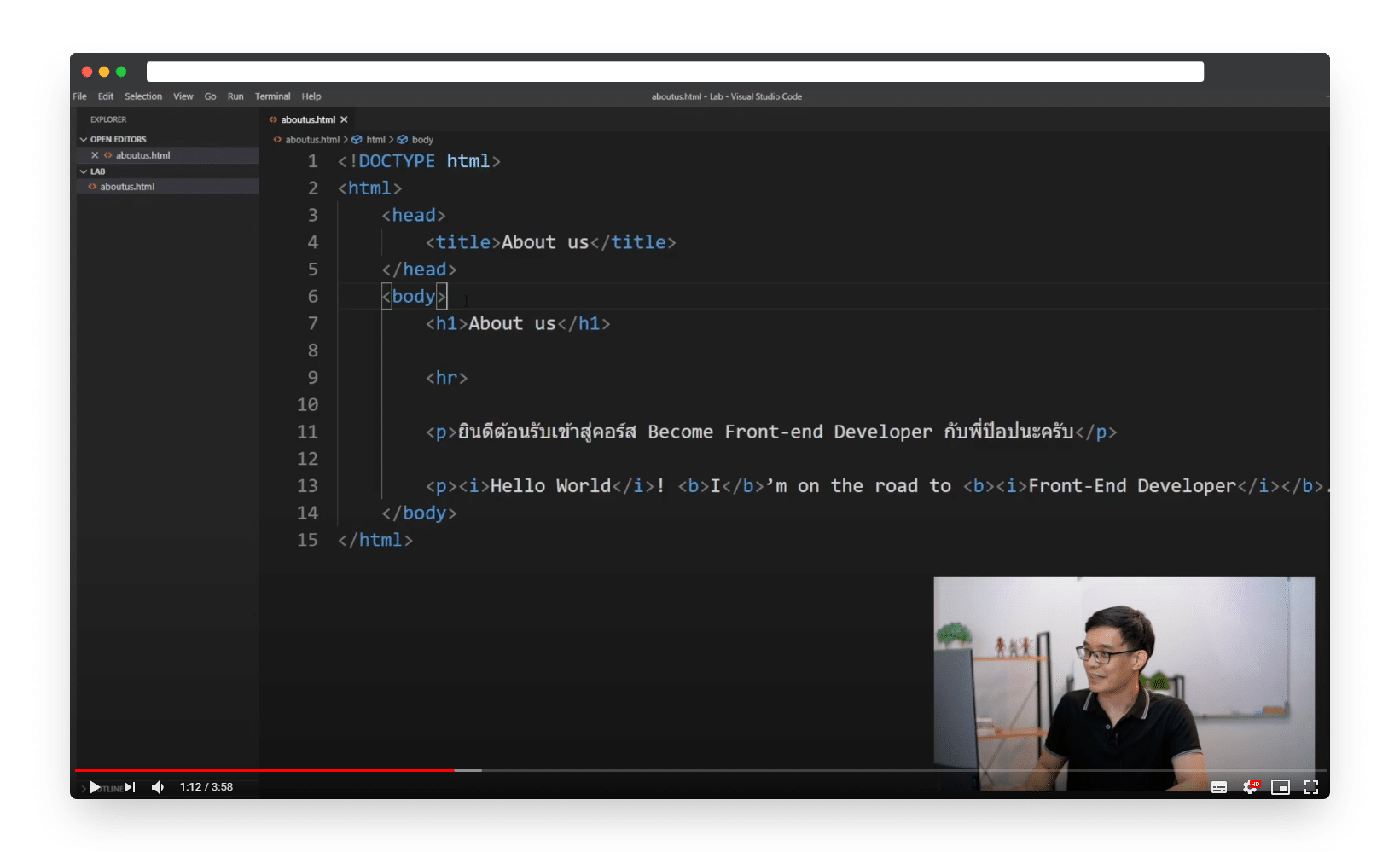Image resolution: width=1400 pixels, height=852 pixels.
Task: Click the HD badge on the settings gear
Action: pos(1255,784)
